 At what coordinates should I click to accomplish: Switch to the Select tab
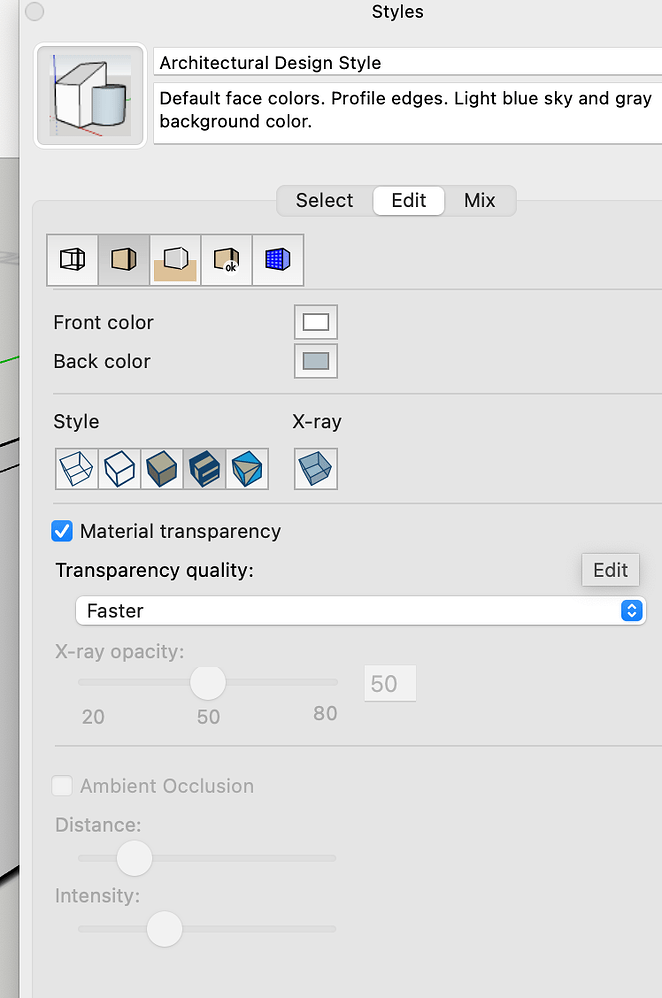[324, 200]
